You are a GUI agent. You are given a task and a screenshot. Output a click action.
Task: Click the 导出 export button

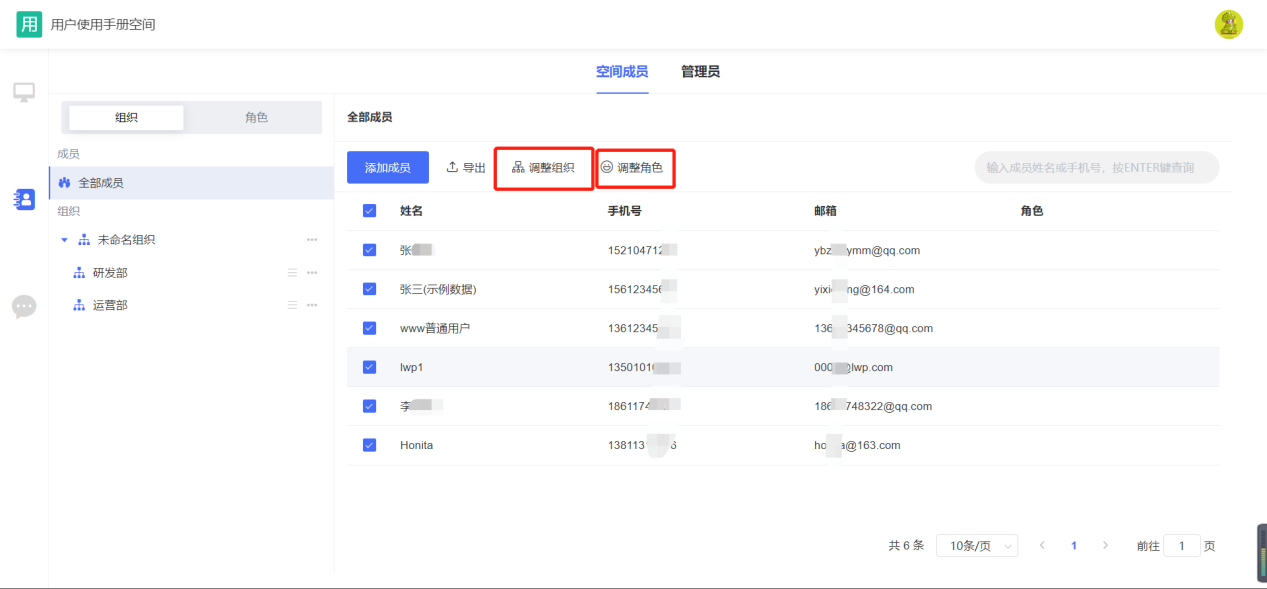[466, 168]
